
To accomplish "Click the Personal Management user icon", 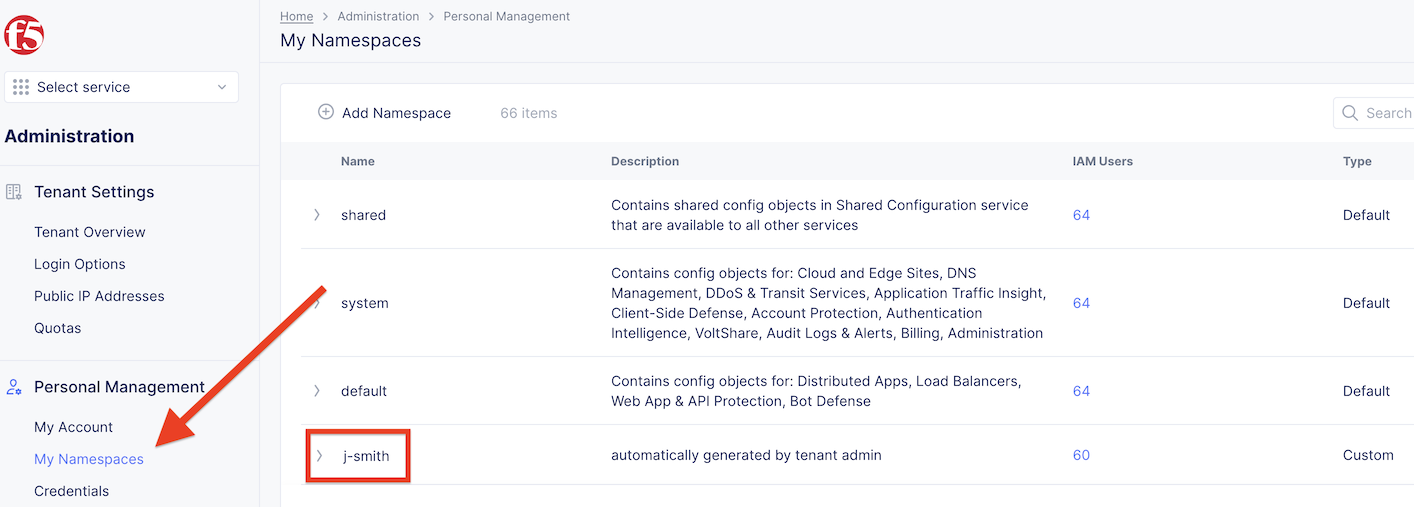I will [14, 387].
